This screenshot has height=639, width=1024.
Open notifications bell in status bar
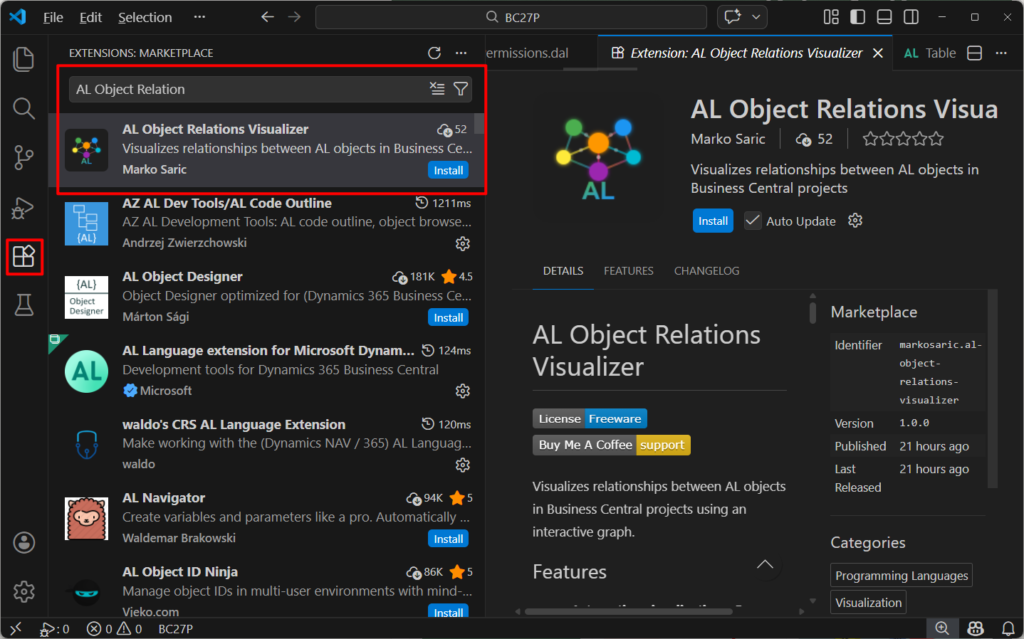(x=1006, y=629)
